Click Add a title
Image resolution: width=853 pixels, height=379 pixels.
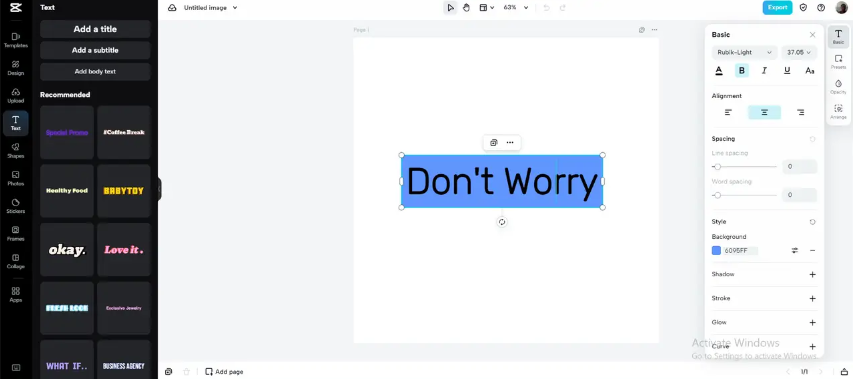pos(95,29)
